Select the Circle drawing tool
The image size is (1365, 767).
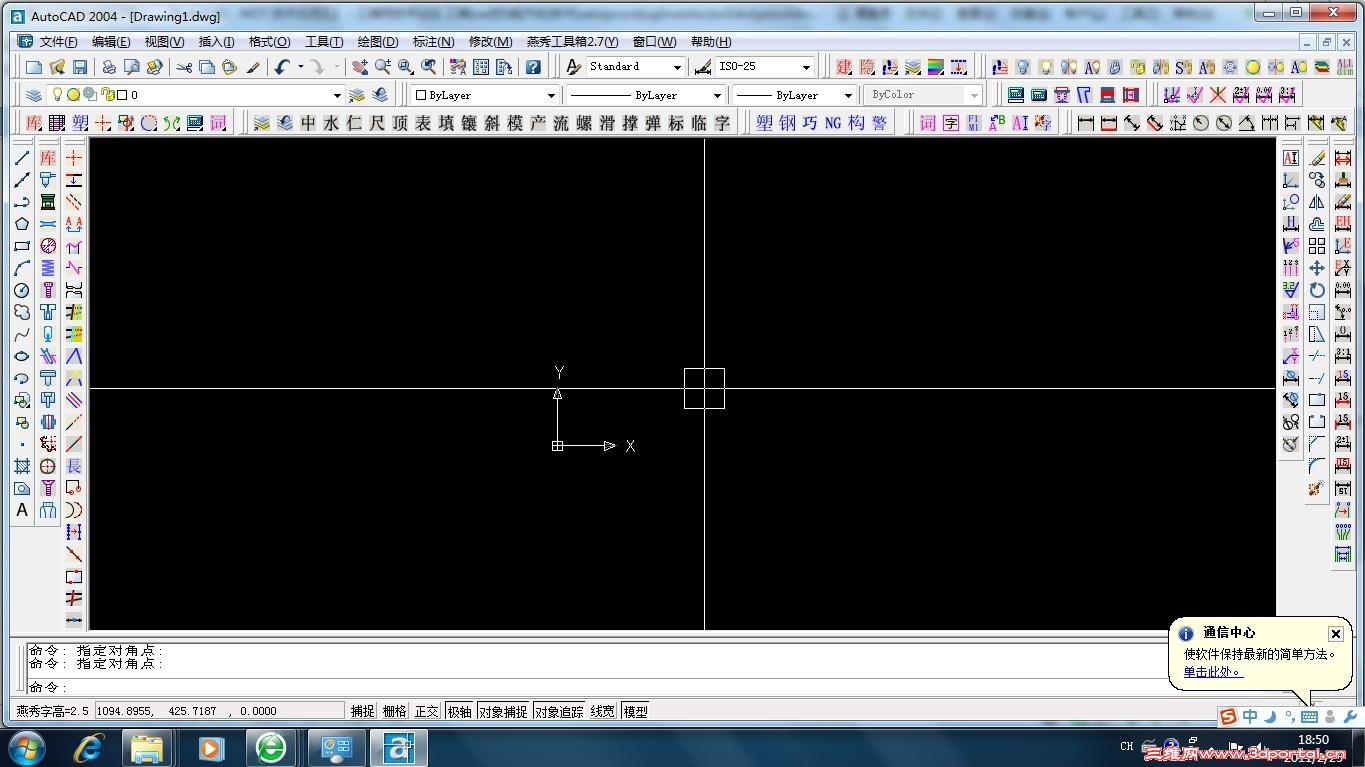coord(22,290)
